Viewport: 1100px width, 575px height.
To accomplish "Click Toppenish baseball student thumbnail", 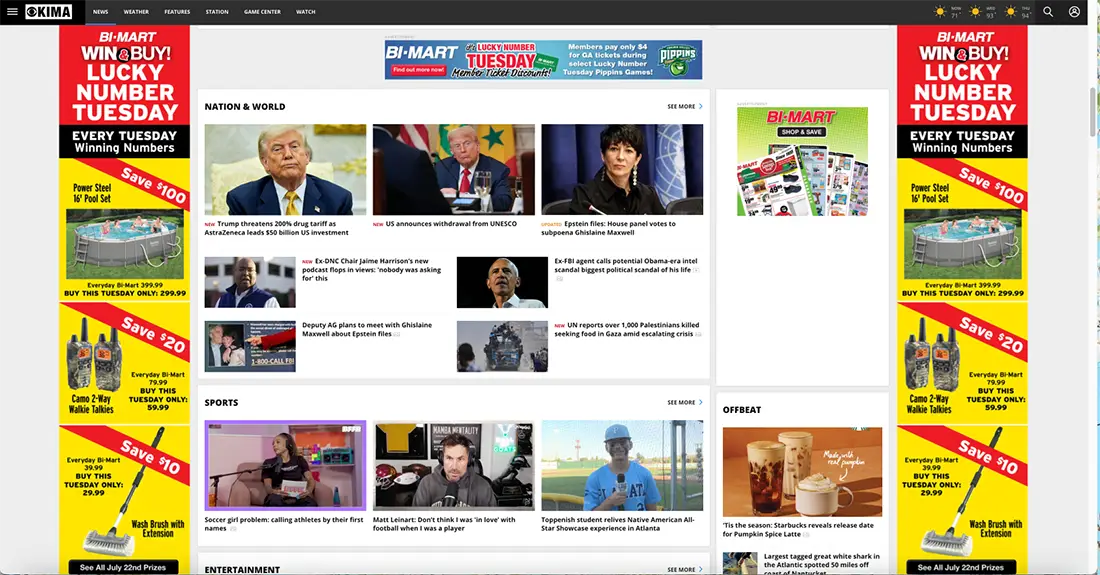I will coord(622,466).
